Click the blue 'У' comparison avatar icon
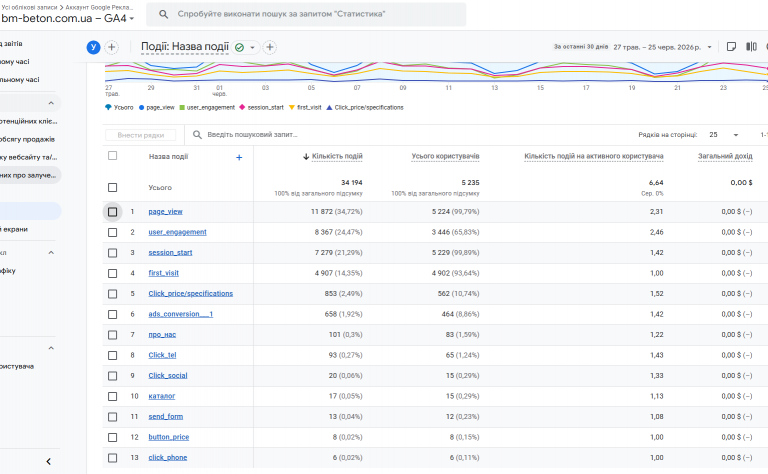This screenshot has width=768, height=474. click(x=93, y=47)
